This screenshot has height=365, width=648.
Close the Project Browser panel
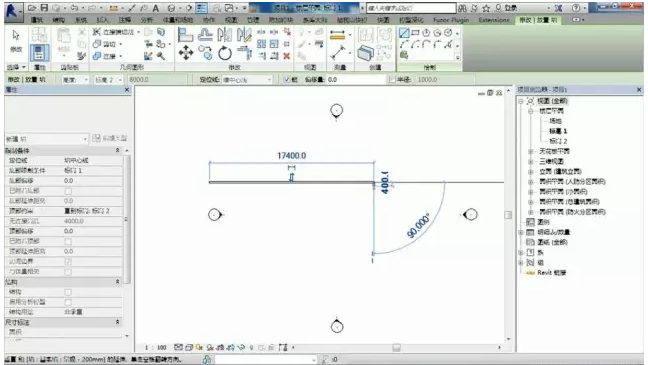point(639,90)
